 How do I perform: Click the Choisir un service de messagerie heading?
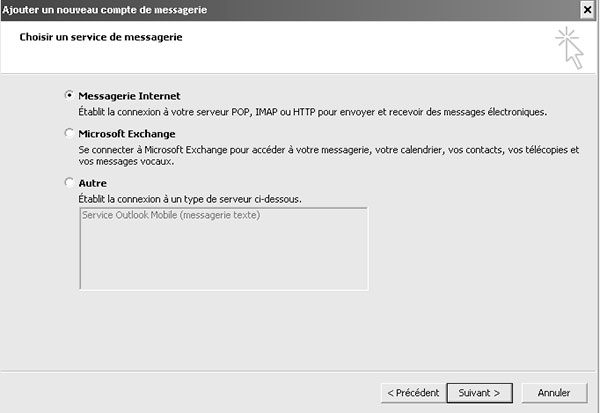pyautogui.click(x=101, y=37)
